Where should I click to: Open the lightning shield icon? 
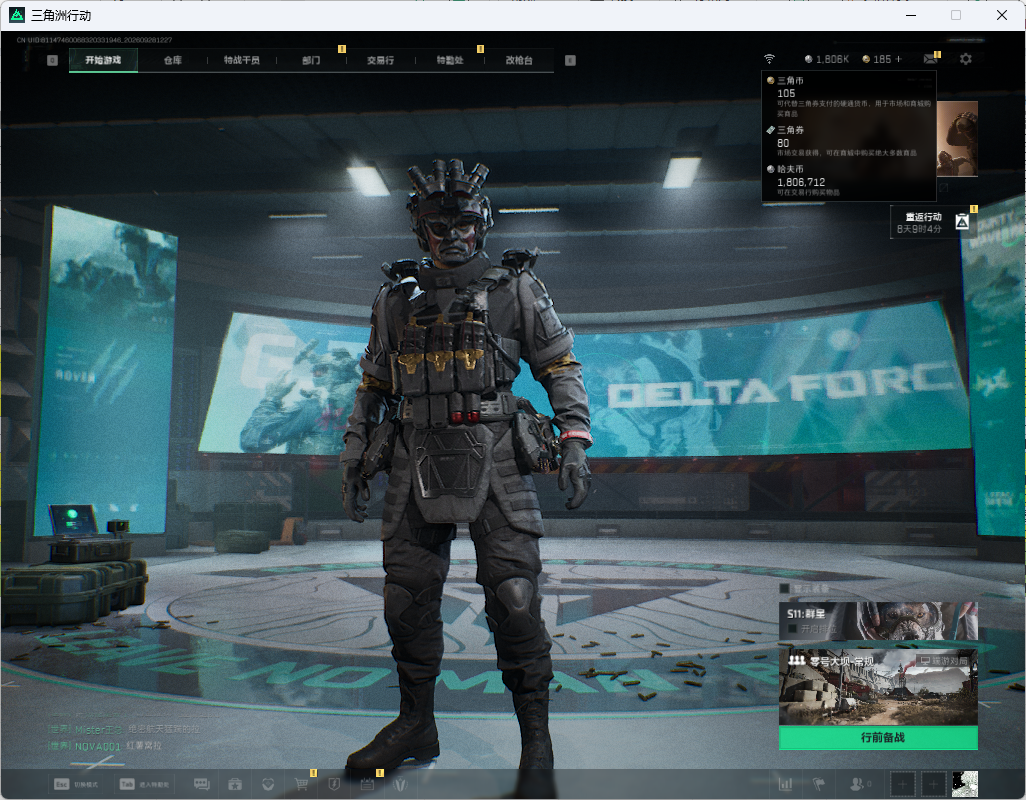[x=334, y=784]
